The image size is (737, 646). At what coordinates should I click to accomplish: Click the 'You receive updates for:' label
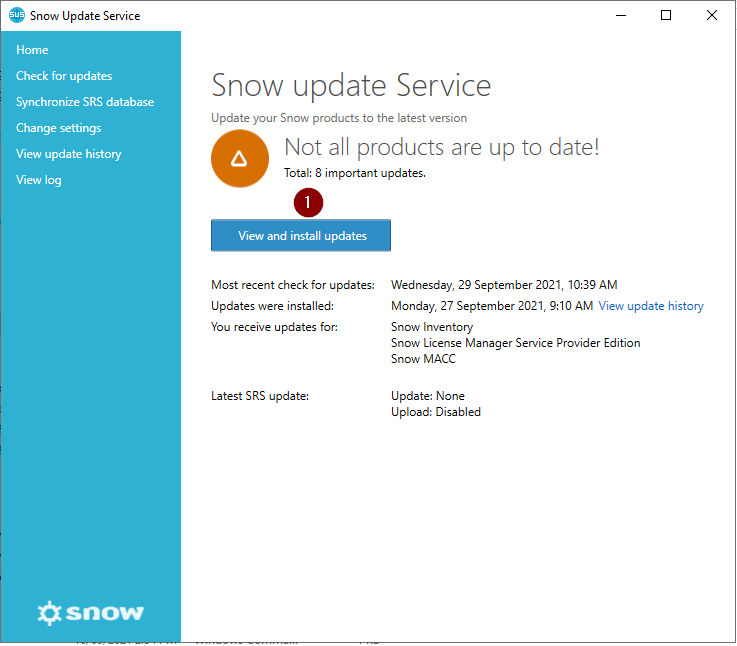click(274, 327)
